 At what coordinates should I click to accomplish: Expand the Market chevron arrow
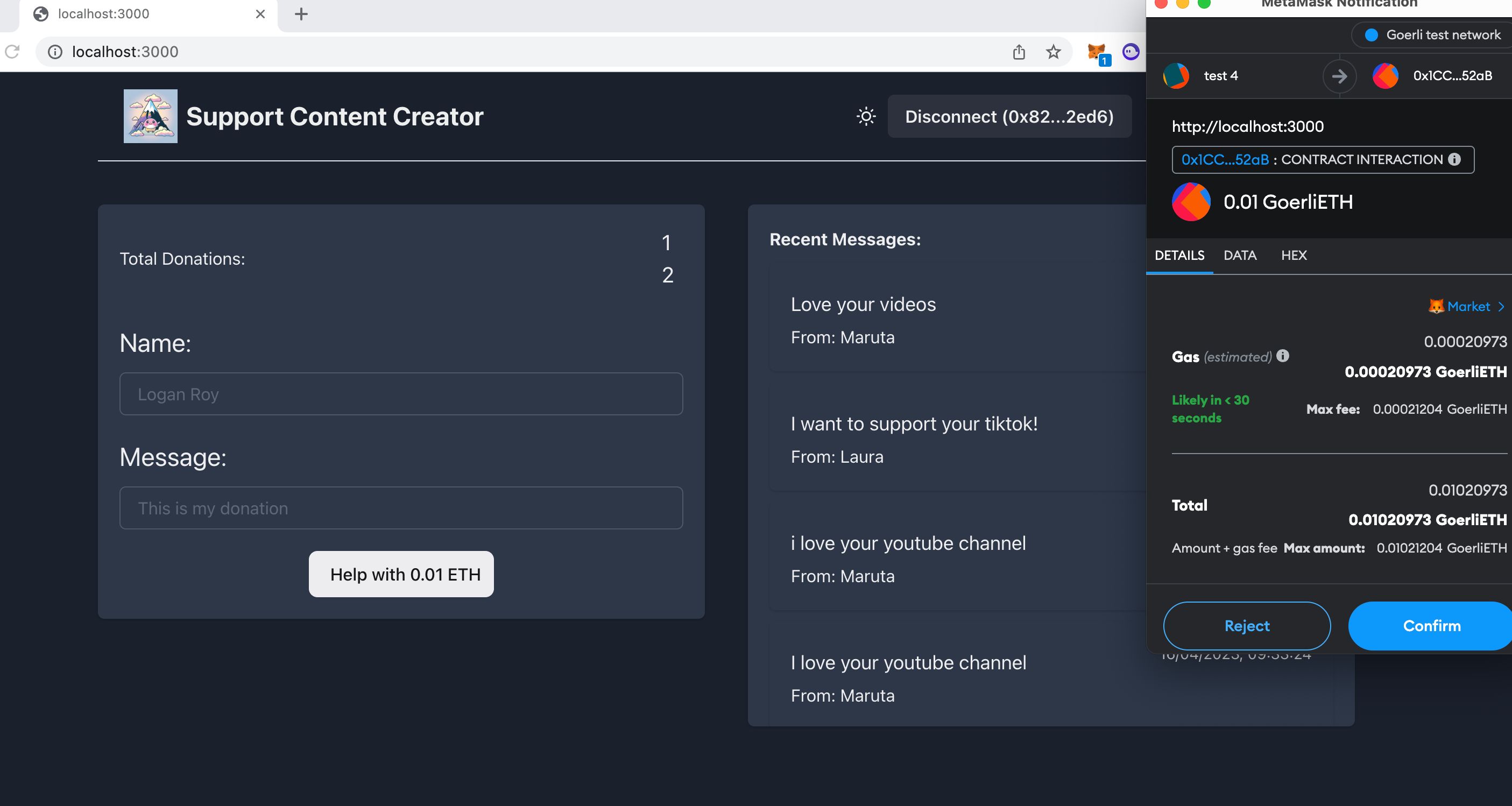(1501, 306)
